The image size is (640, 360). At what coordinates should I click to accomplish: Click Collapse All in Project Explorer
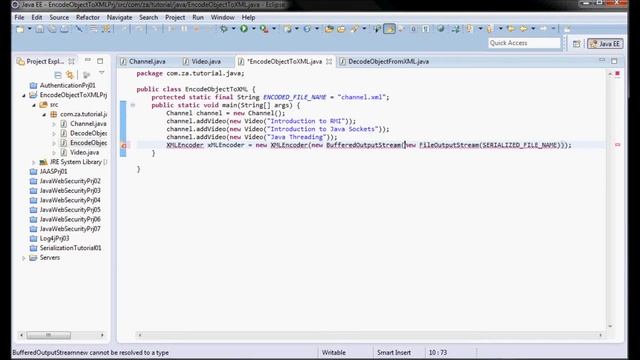click(58, 75)
